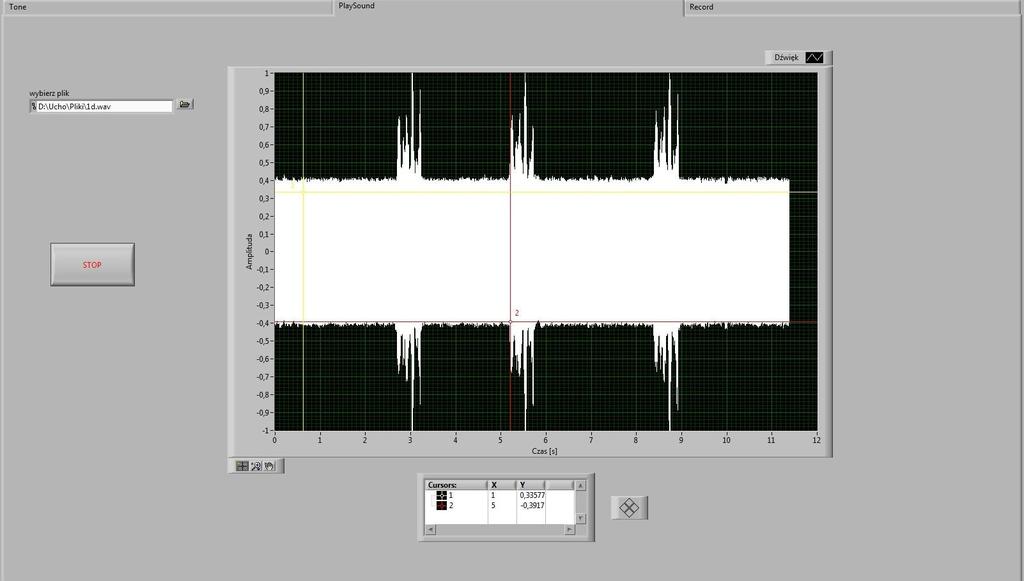The image size is (1024, 581).
Task: Click X value 1 of cursor 1
Action: point(493,495)
